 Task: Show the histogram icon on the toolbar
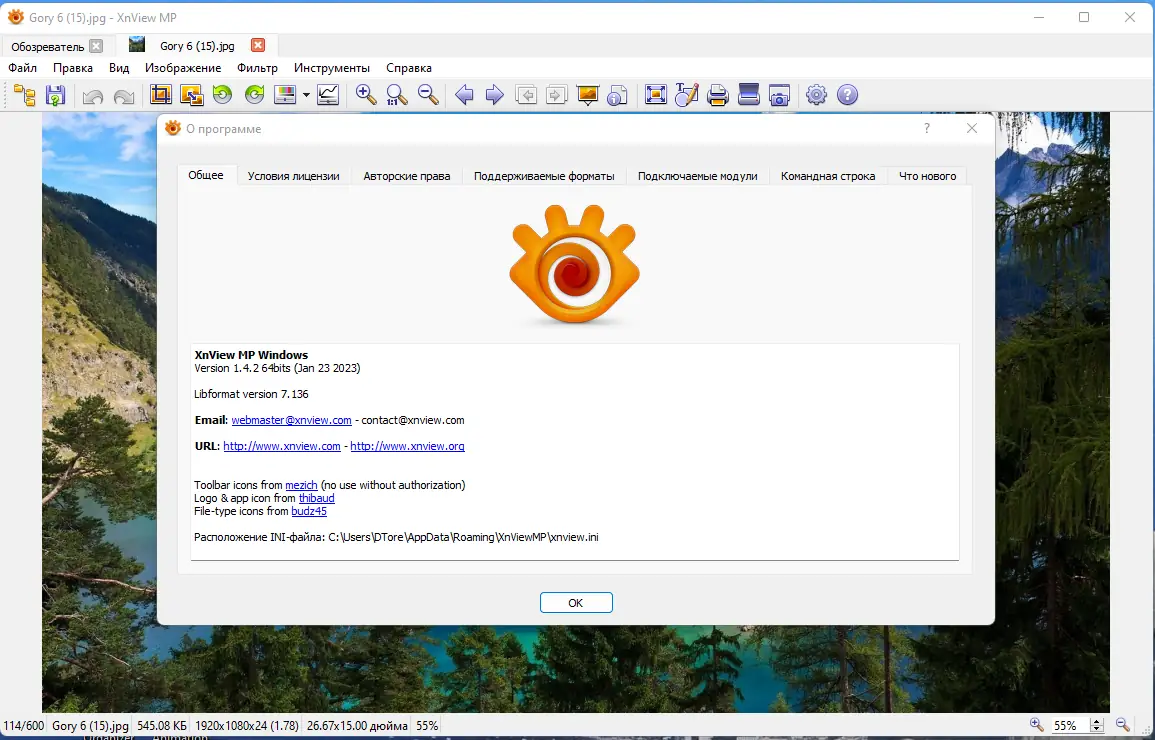tap(327, 95)
